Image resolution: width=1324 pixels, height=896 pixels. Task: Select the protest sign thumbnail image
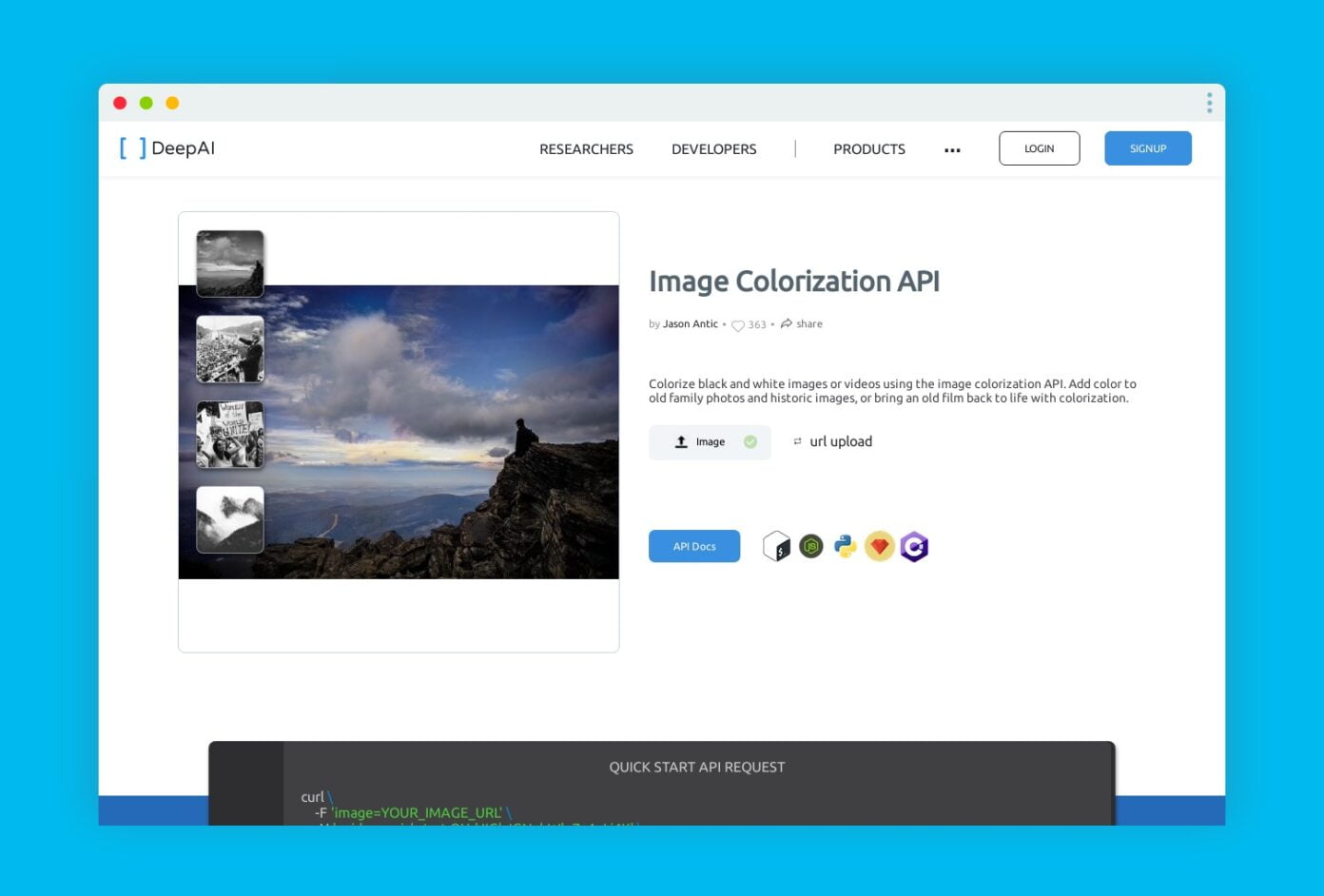click(229, 434)
